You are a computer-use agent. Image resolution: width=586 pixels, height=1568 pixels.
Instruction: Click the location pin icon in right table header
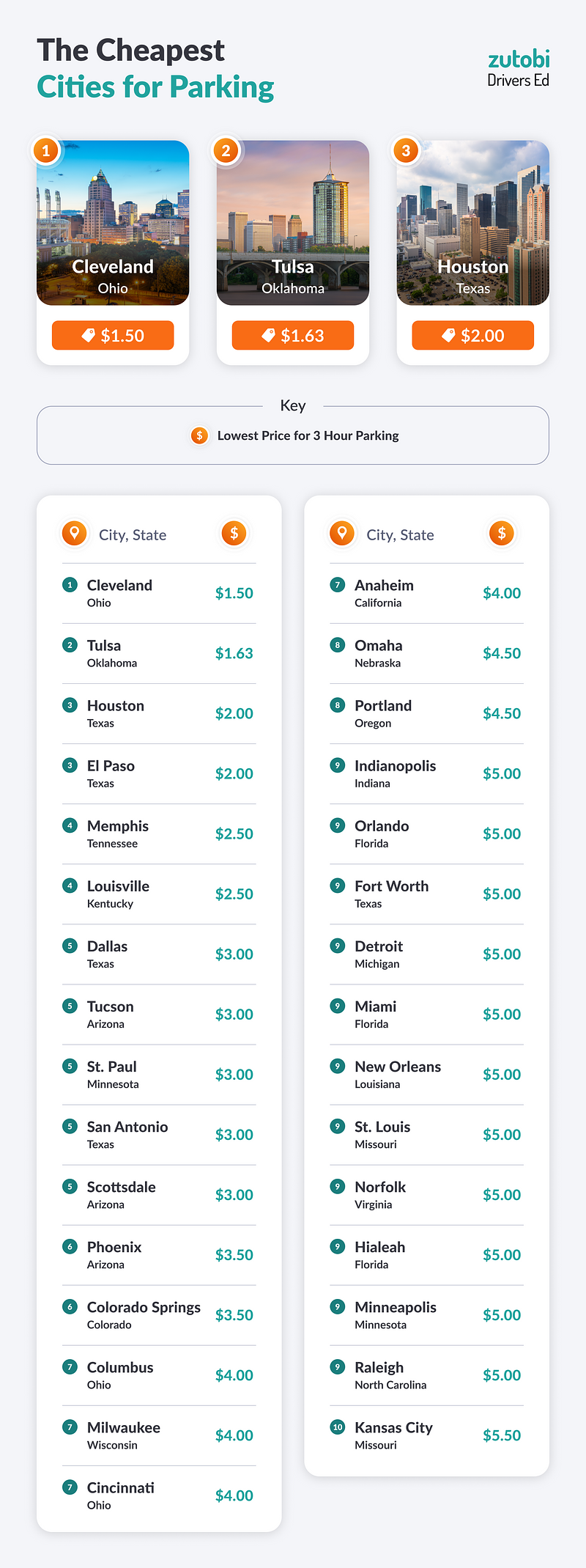(342, 533)
